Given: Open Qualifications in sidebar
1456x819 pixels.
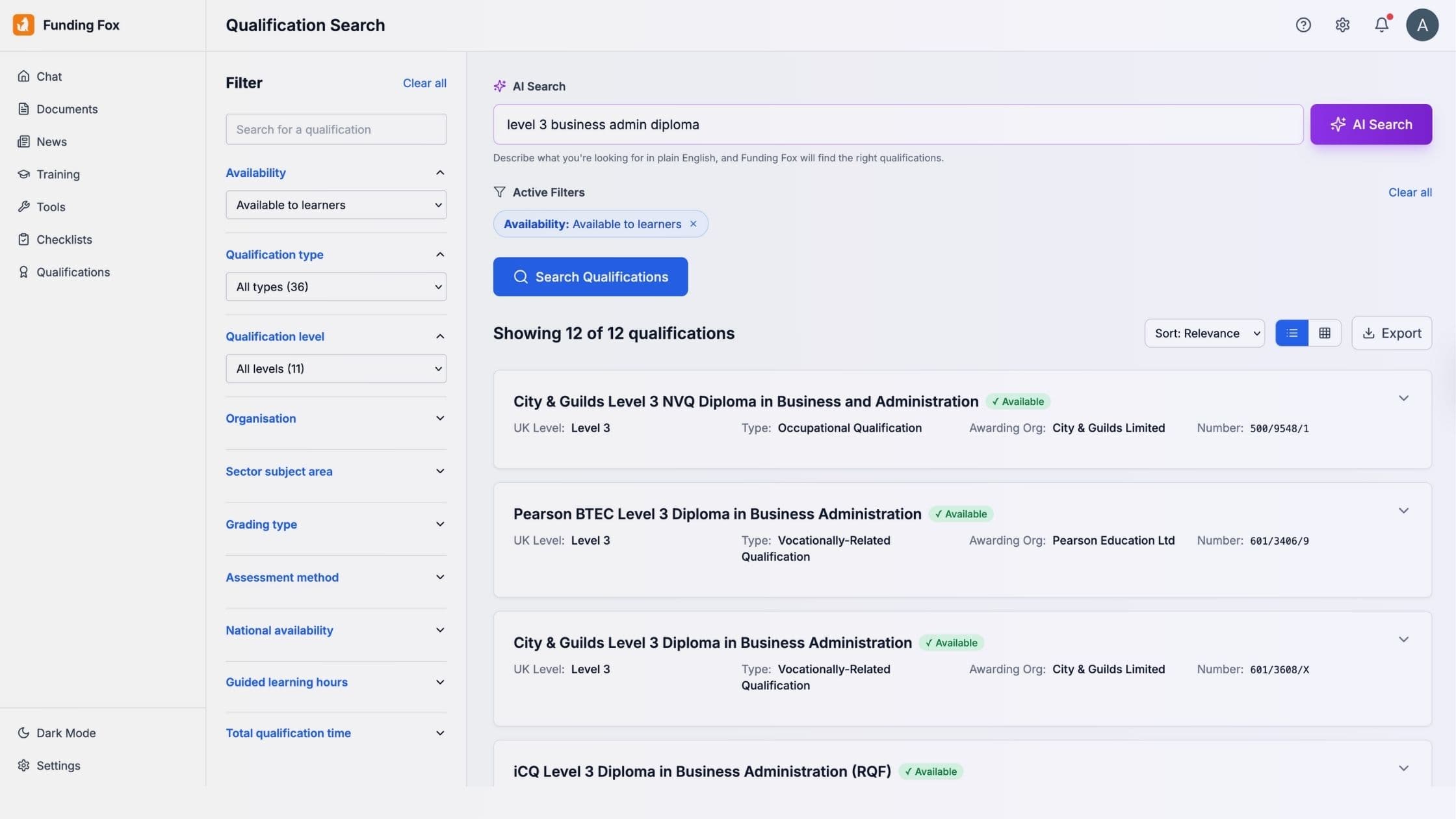Looking at the screenshot, I should tap(64, 272).
